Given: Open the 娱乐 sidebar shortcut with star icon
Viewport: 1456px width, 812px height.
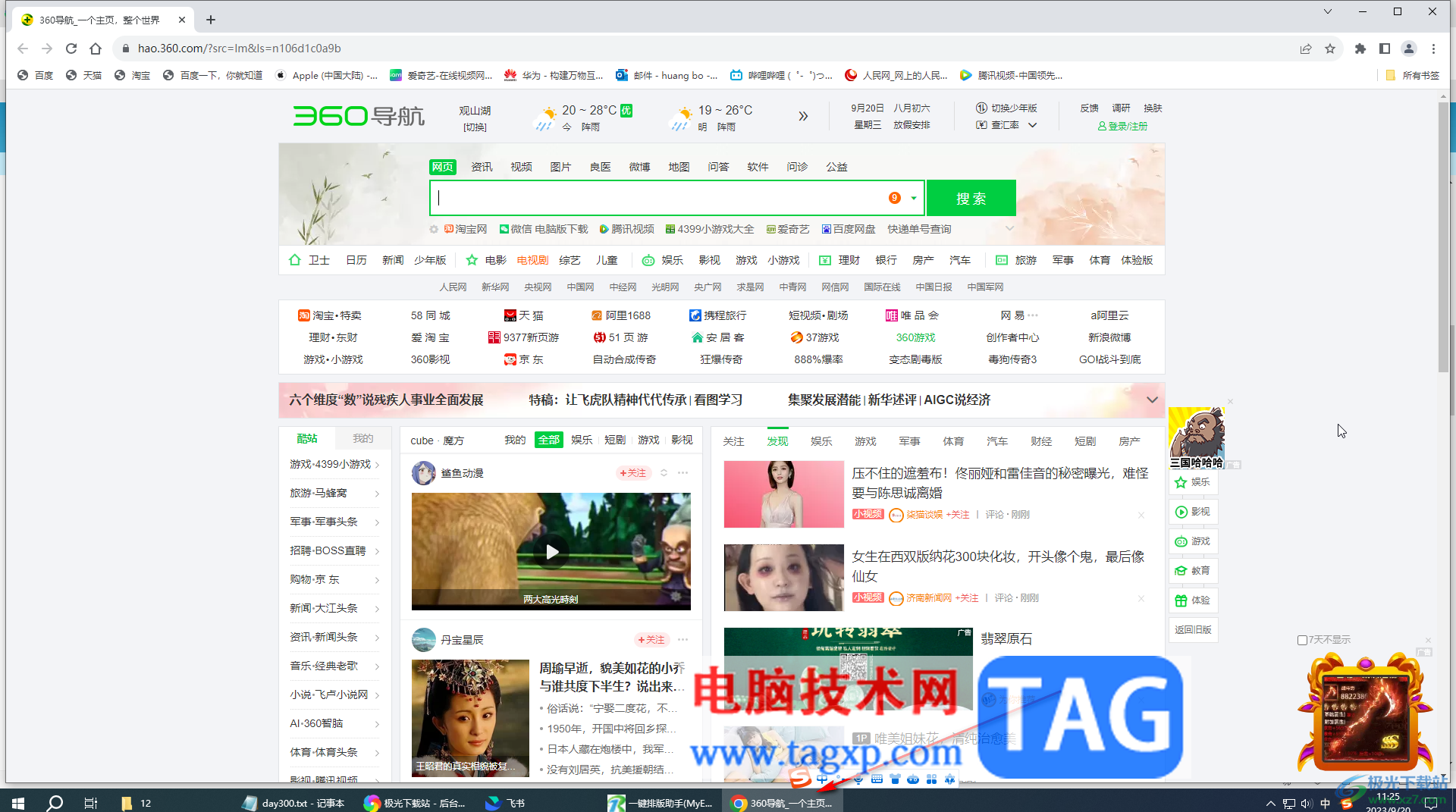Looking at the screenshot, I should tap(1194, 482).
